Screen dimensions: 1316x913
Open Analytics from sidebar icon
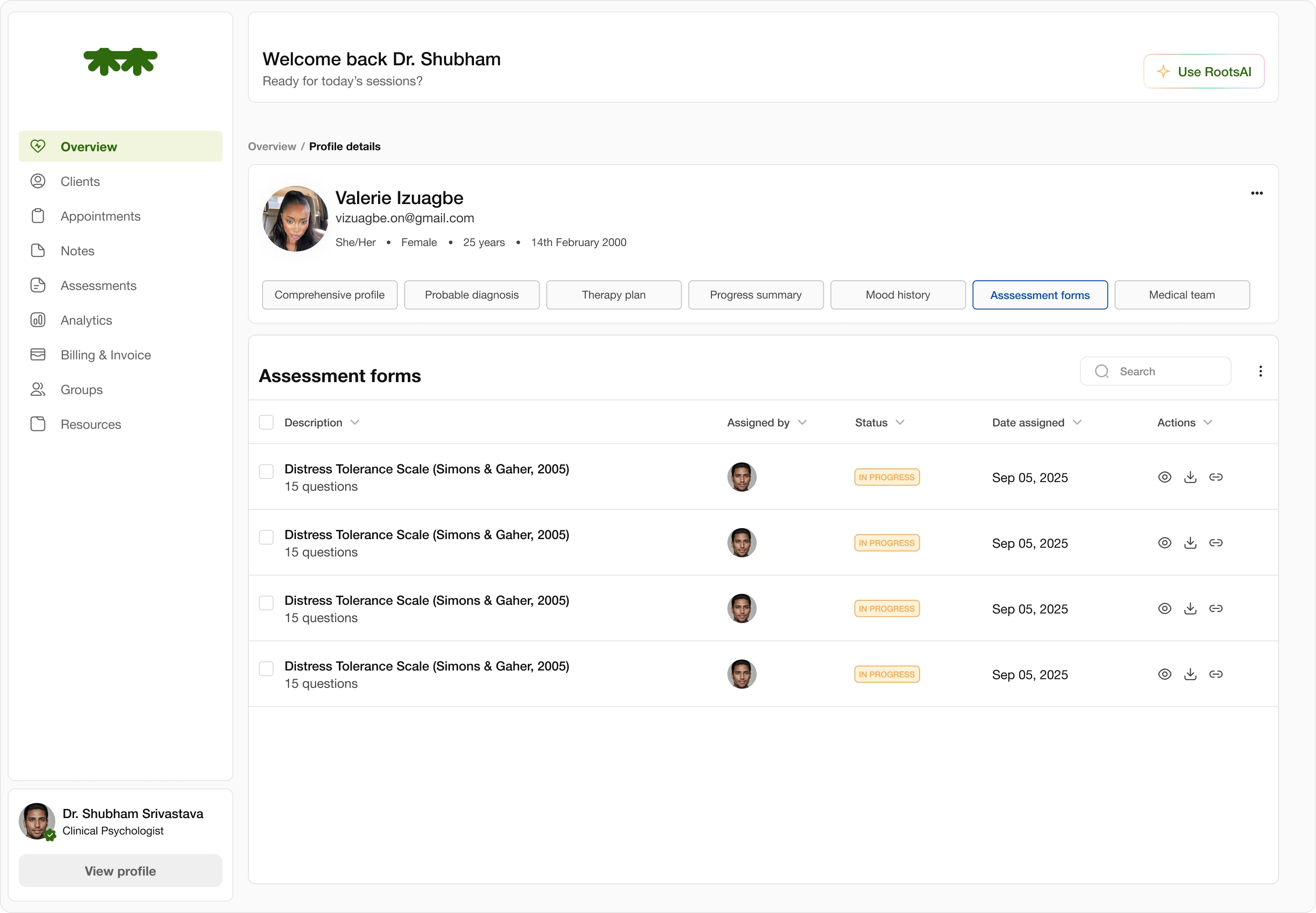coord(38,320)
